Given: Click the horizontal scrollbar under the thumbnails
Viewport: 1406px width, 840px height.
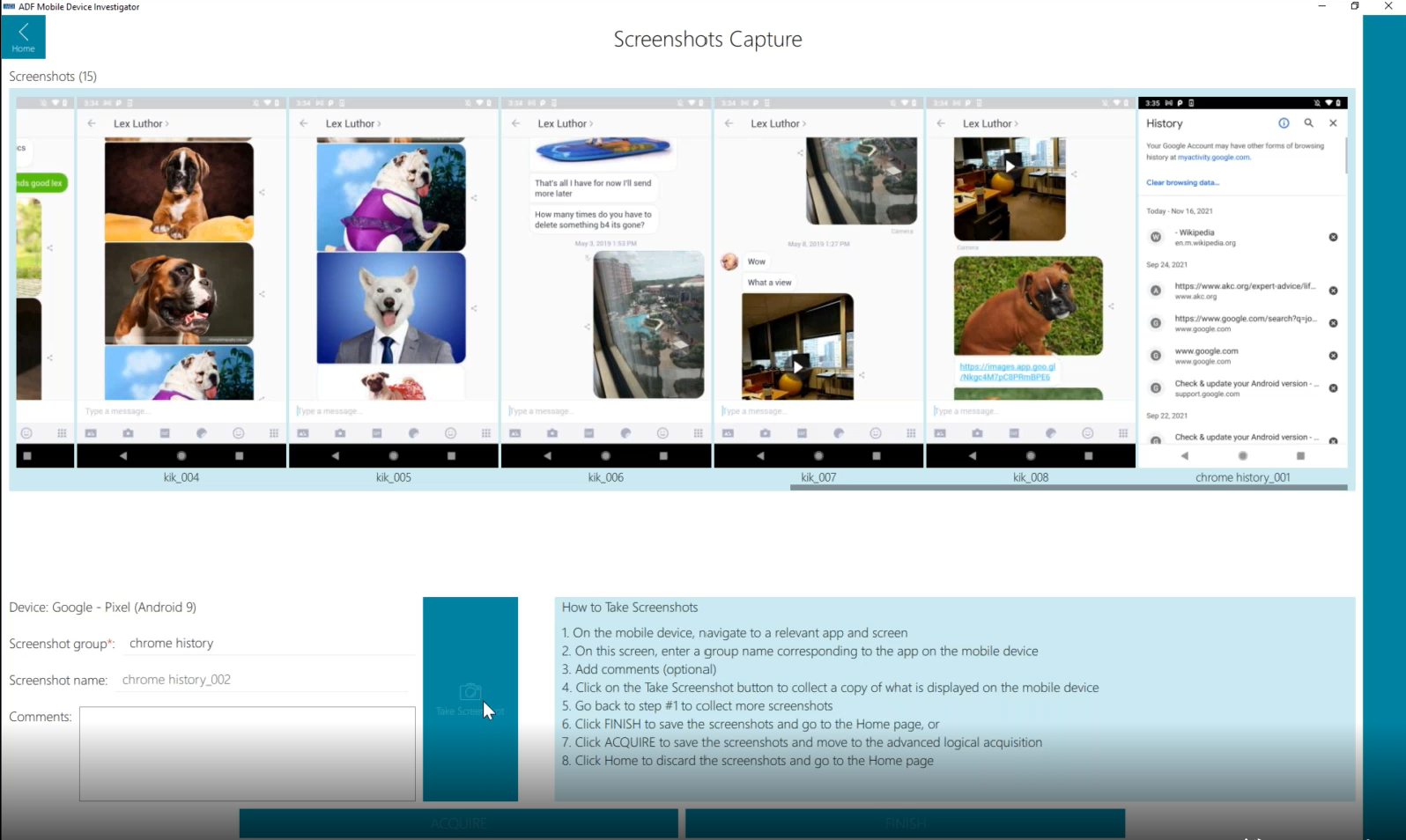Looking at the screenshot, I should click(x=1069, y=487).
